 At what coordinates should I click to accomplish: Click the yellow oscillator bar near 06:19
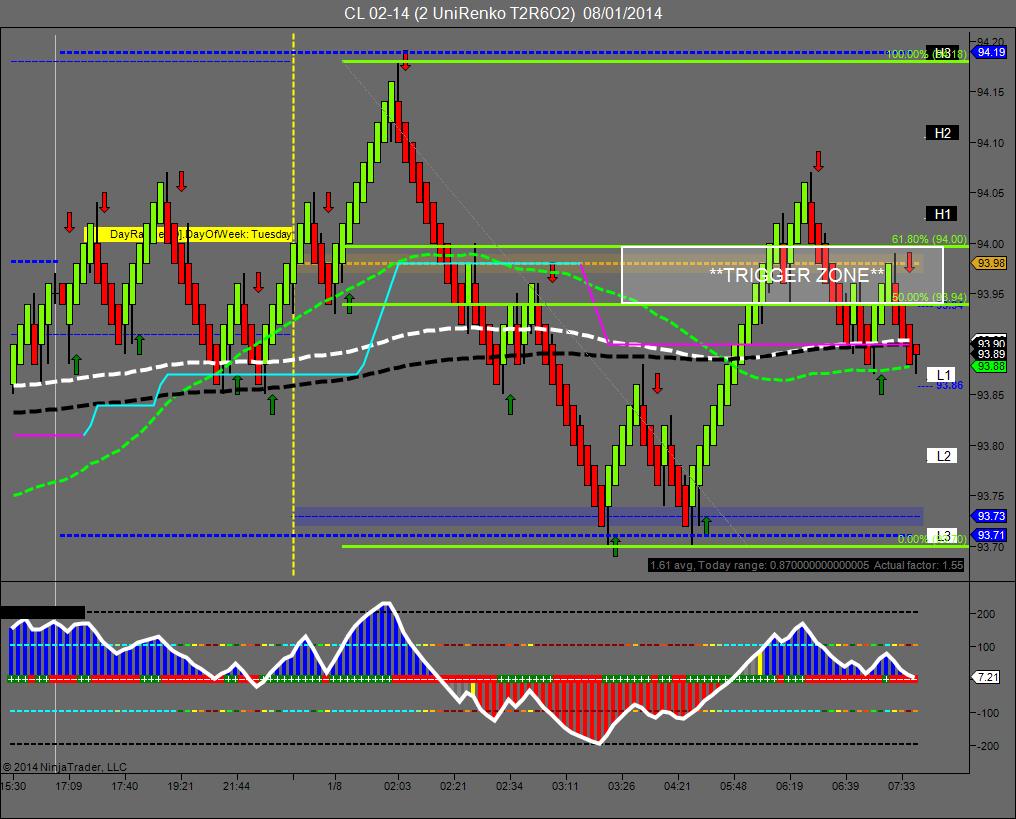click(760, 664)
